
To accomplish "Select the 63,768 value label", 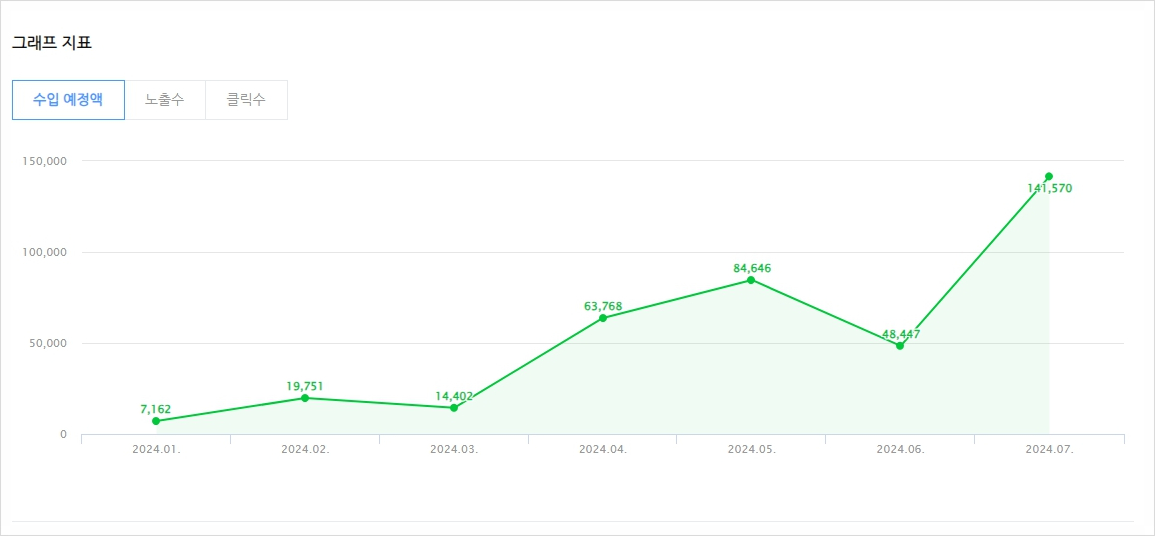I will click(x=603, y=306).
